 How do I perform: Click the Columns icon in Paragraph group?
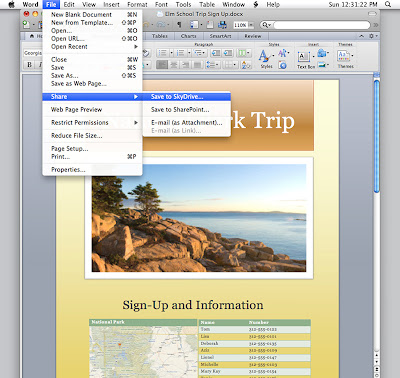(x=243, y=53)
